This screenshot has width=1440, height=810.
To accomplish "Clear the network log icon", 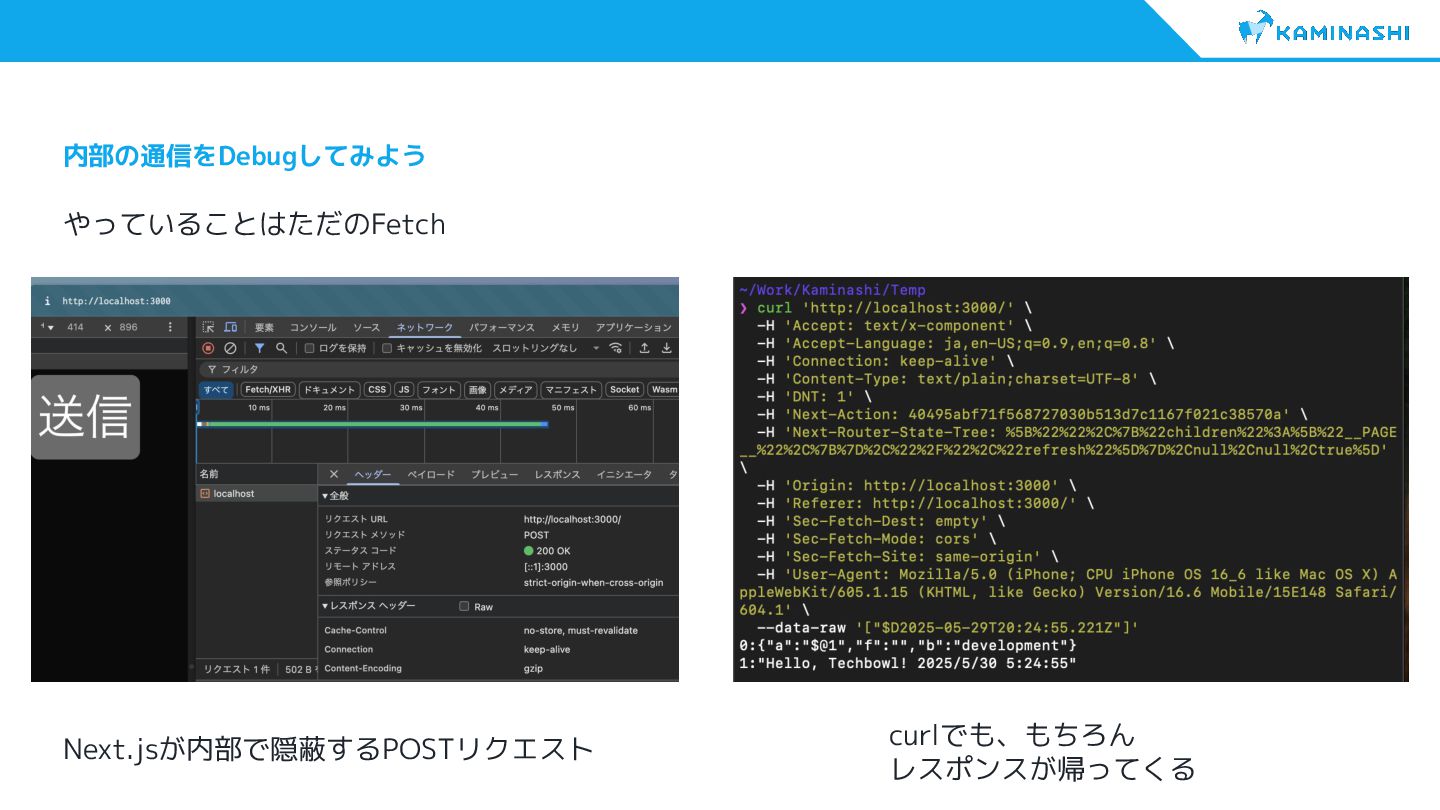I will click(x=230, y=348).
